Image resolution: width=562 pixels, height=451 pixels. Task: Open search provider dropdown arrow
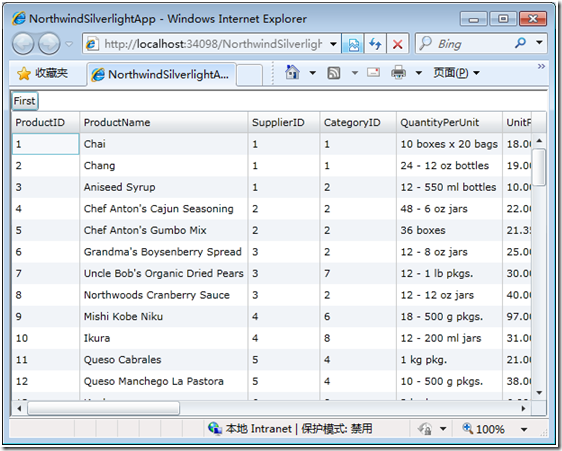click(539, 43)
